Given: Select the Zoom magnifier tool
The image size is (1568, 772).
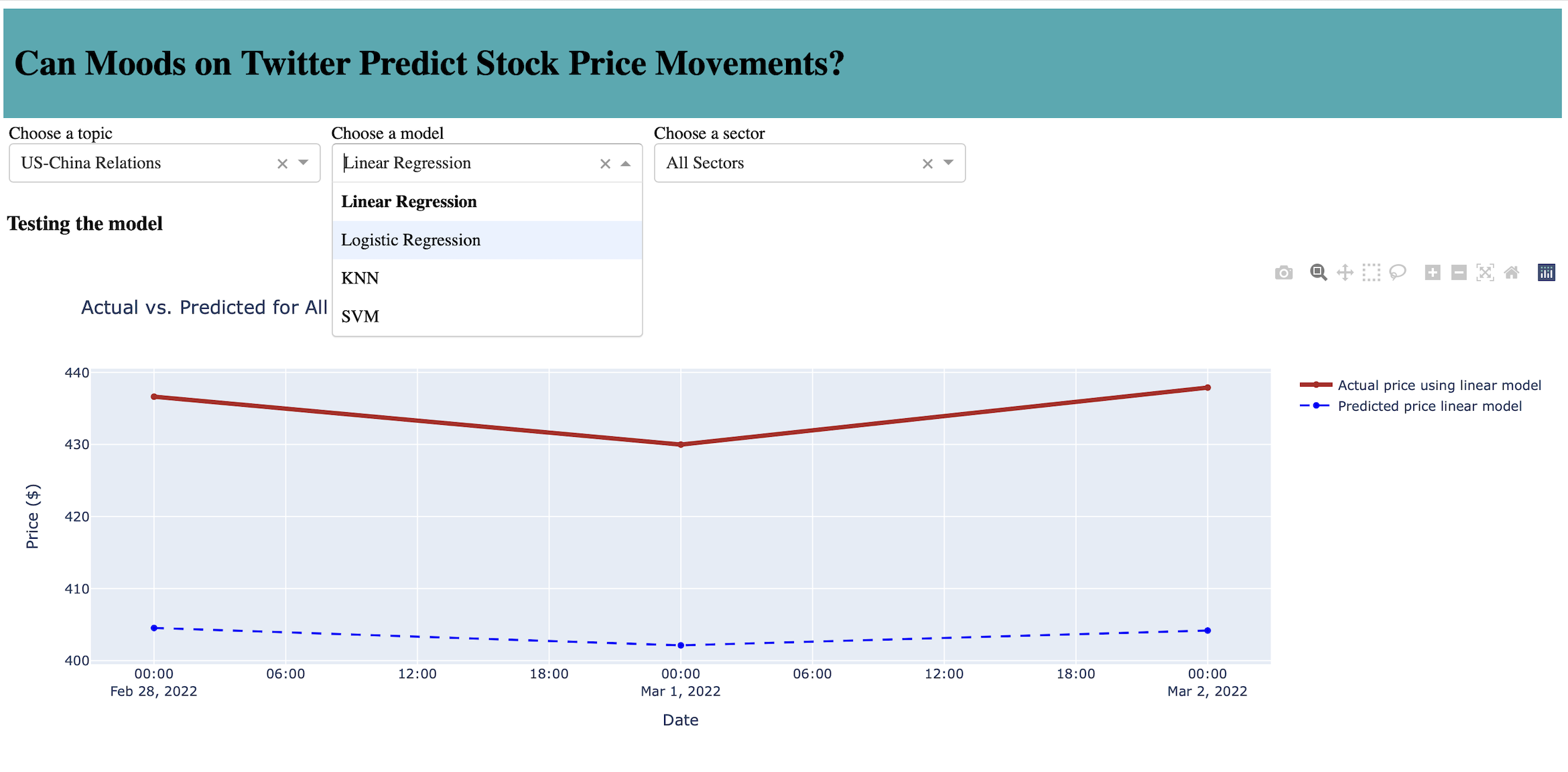Looking at the screenshot, I should [1318, 273].
